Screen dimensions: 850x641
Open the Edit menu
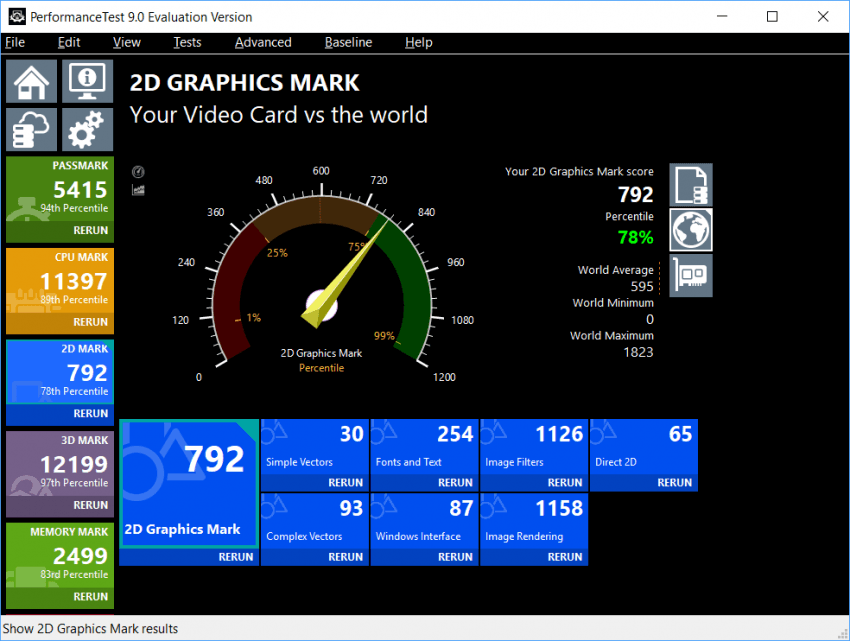(x=69, y=42)
